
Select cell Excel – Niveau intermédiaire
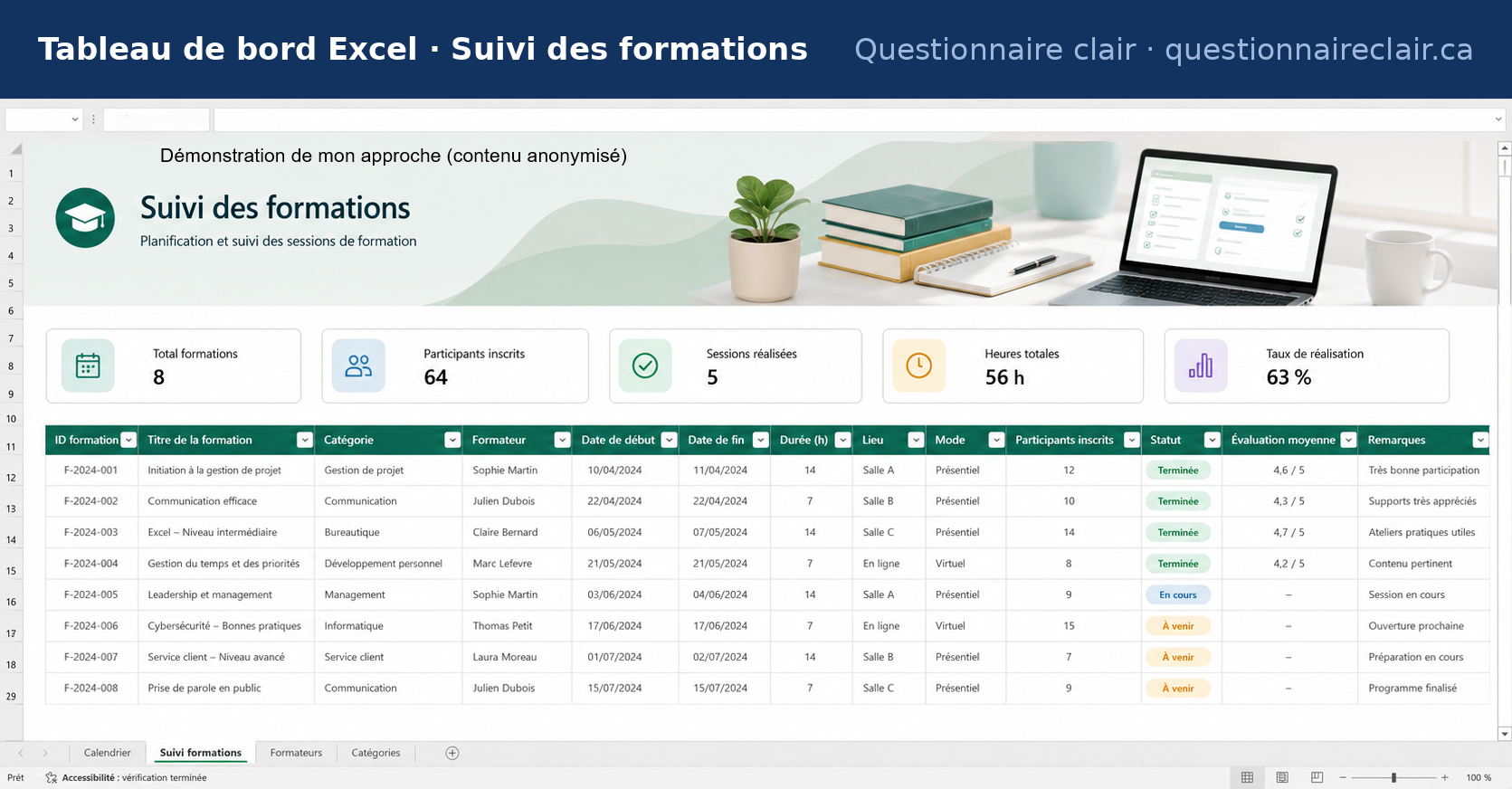[226, 533]
